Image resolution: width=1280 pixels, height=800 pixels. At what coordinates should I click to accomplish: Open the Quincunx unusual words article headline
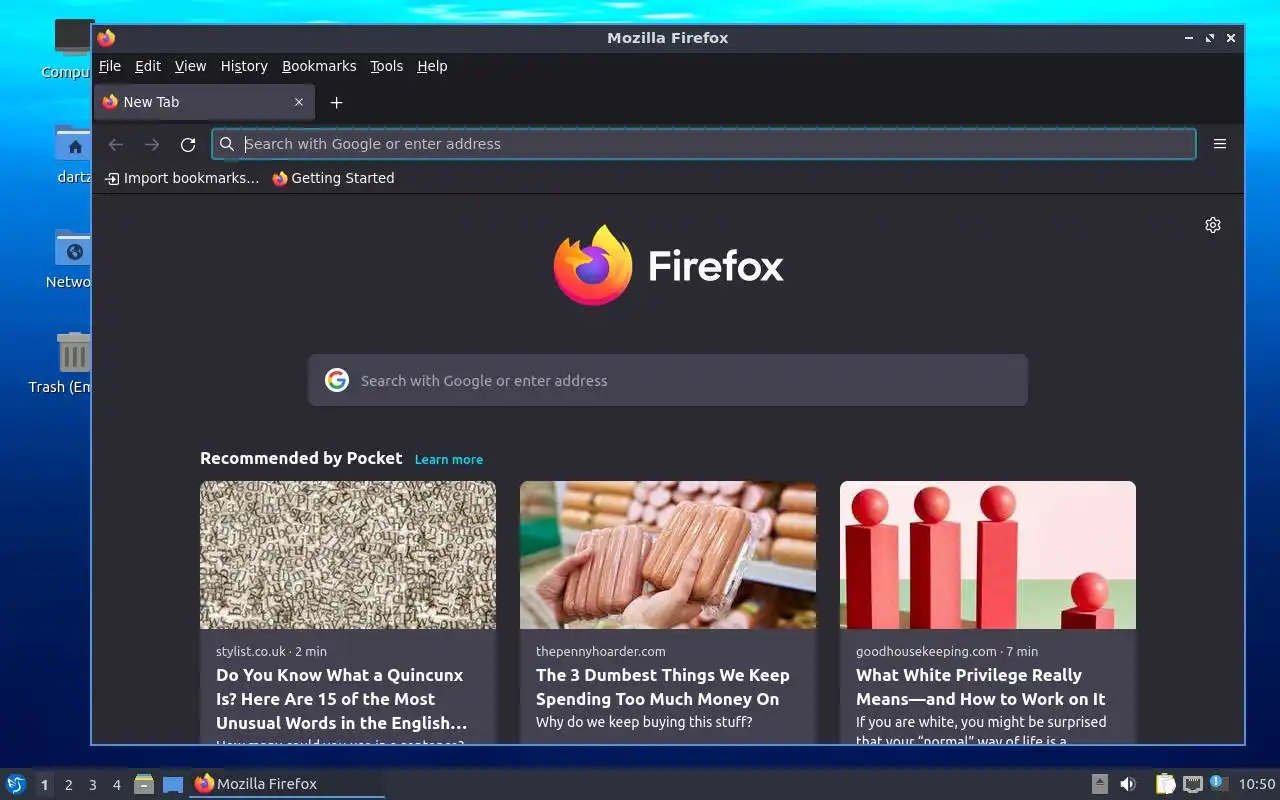click(341, 699)
